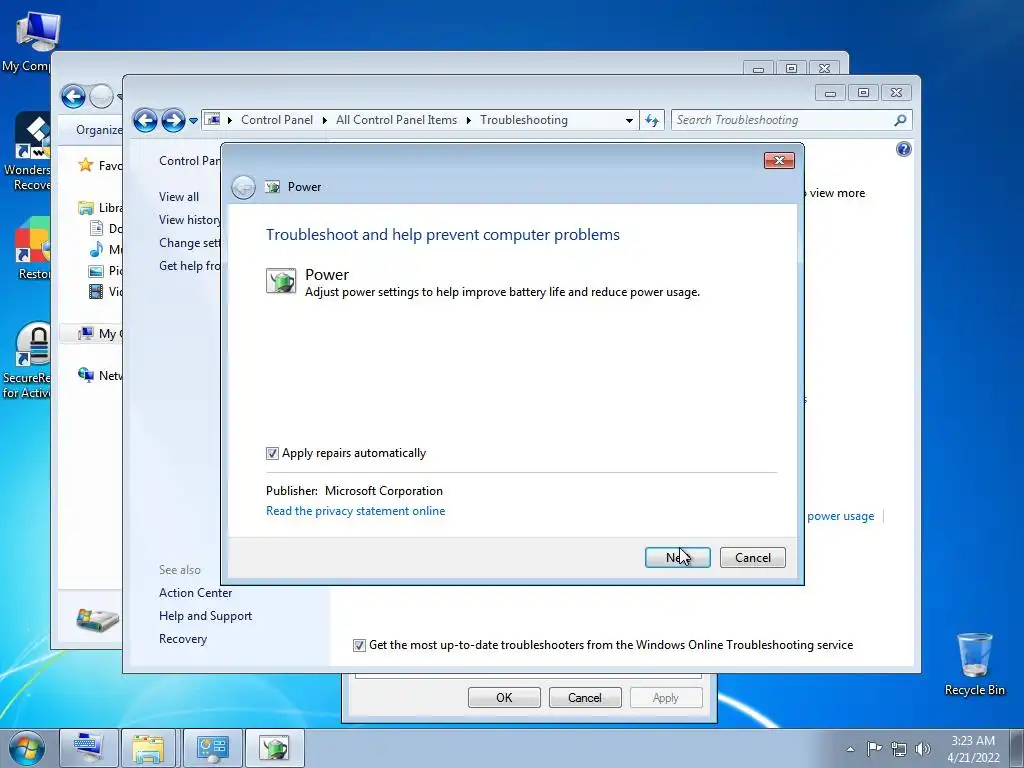This screenshot has height=768, width=1024.
Task: Click Troubleshooting in the breadcrumb path
Action: coord(524,120)
